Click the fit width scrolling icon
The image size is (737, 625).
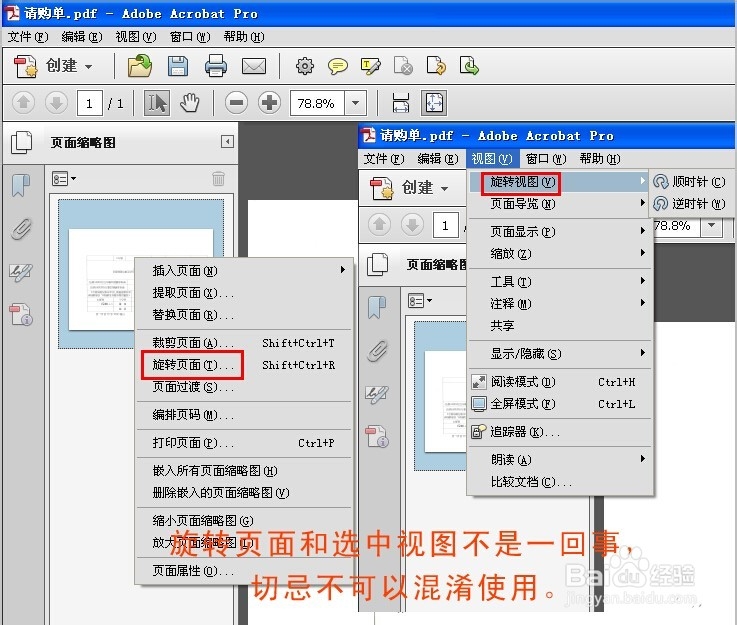400,102
